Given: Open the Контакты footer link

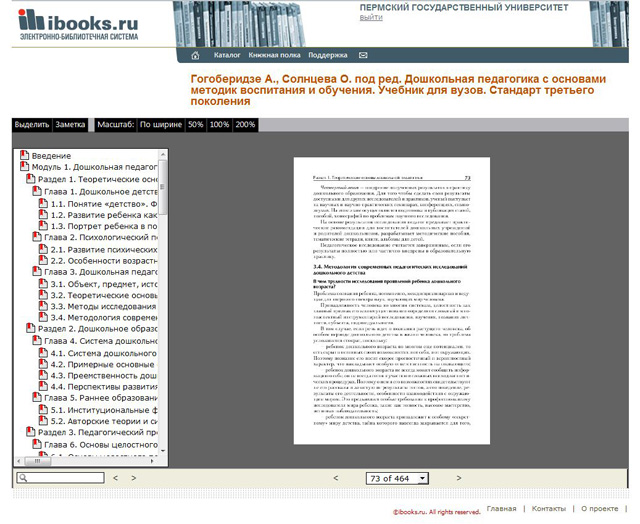Looking at the screenshot, I should (x=549, y=508).
